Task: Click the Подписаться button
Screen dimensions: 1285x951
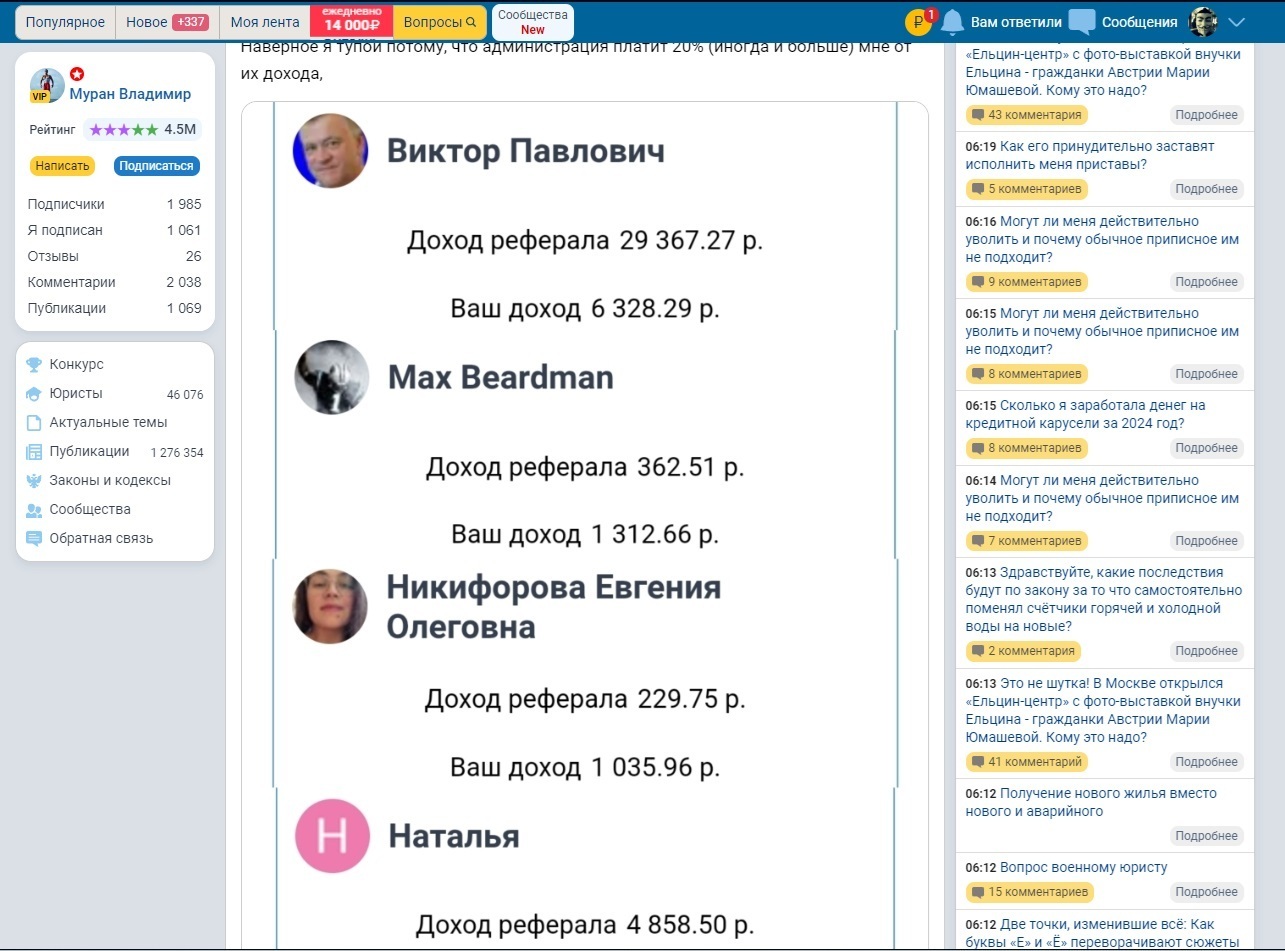Action: click(x=156, y=165)
